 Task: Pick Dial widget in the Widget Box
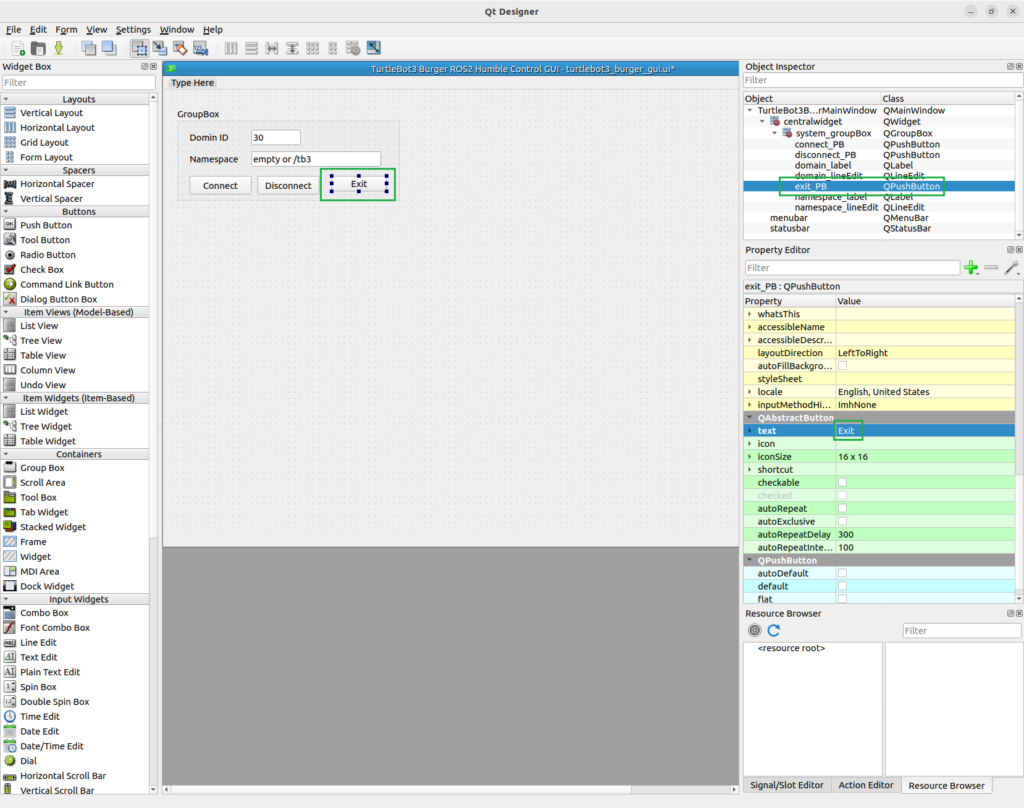[x=28, y=761]
